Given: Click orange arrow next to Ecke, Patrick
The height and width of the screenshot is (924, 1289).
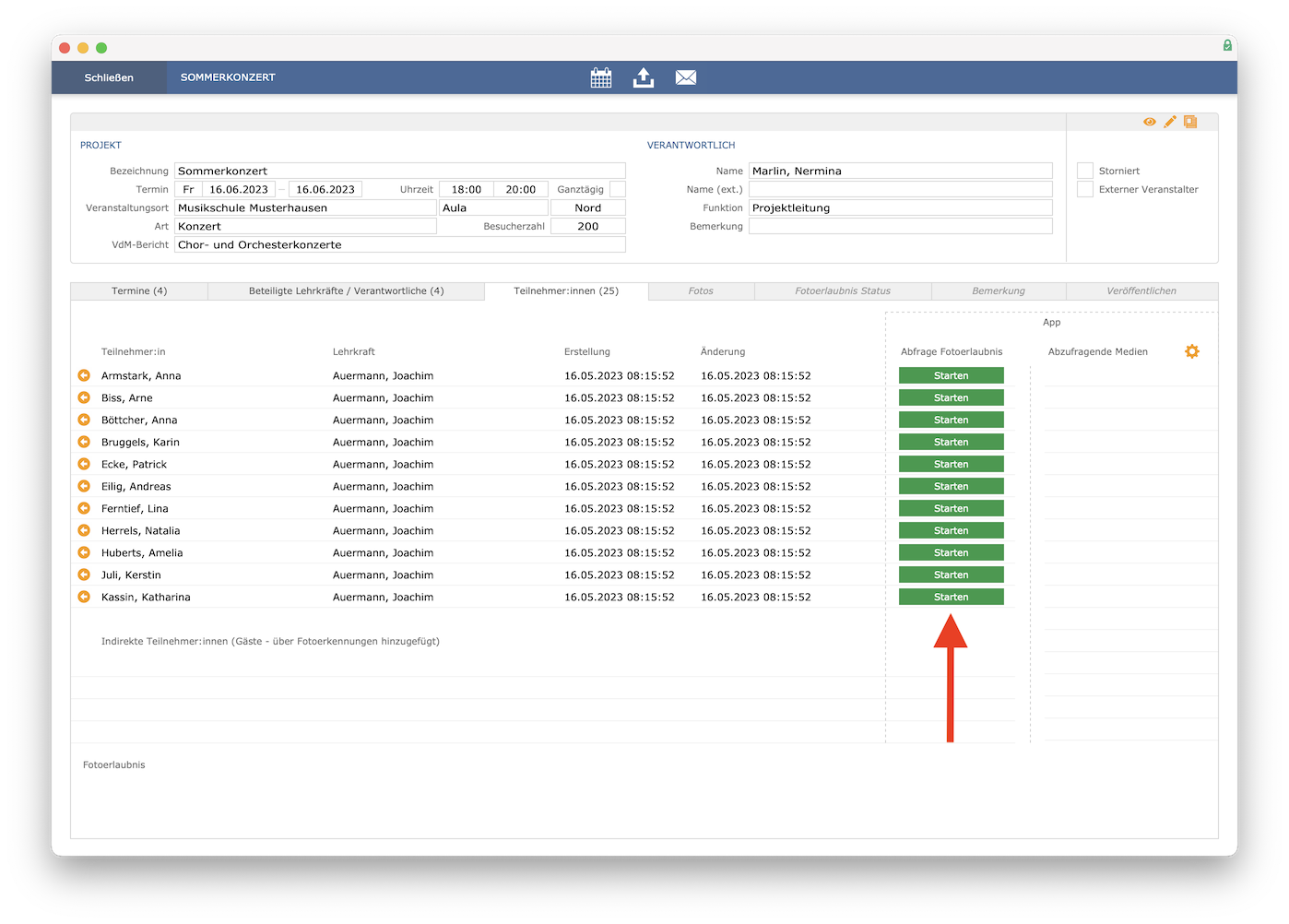Looking at the screenshot, I should click(x=84, y=464).
